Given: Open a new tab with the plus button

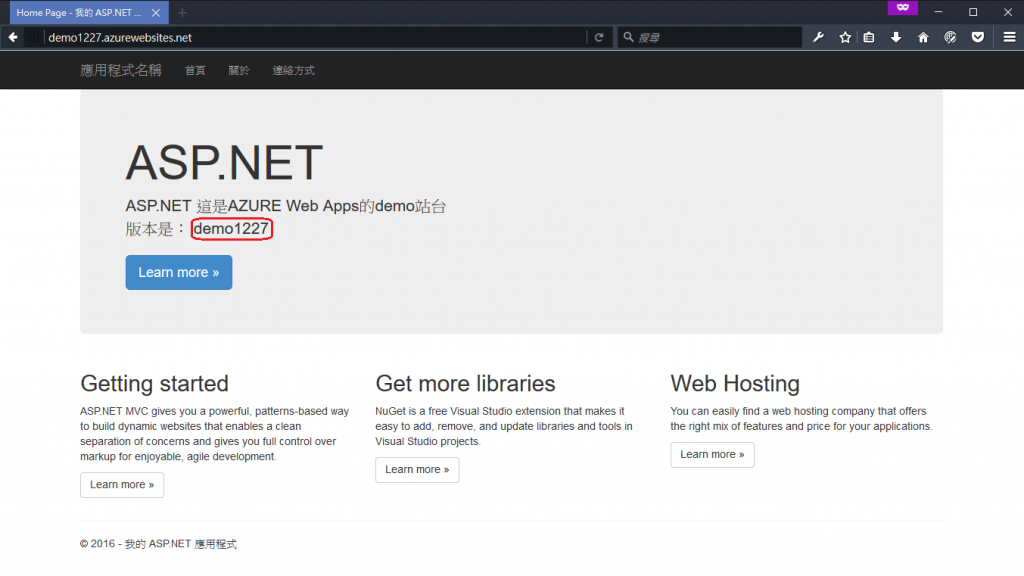Looking at the screenshot, I should (x=182, y=12).
